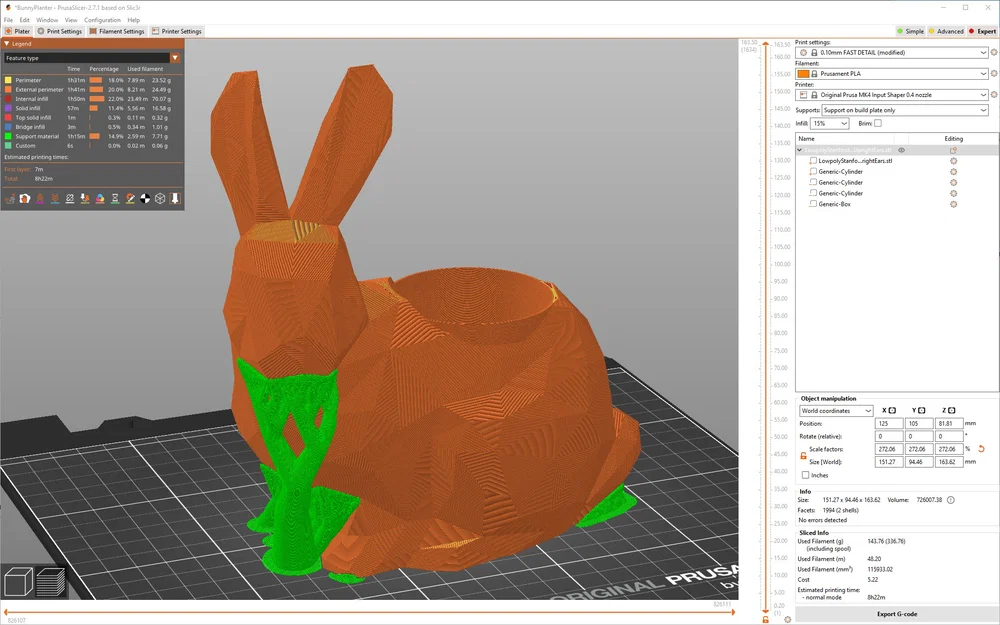
Task: Hide LowpolyStanford...UprightEars.stl via eye icon
Action: tap(902, 149)
